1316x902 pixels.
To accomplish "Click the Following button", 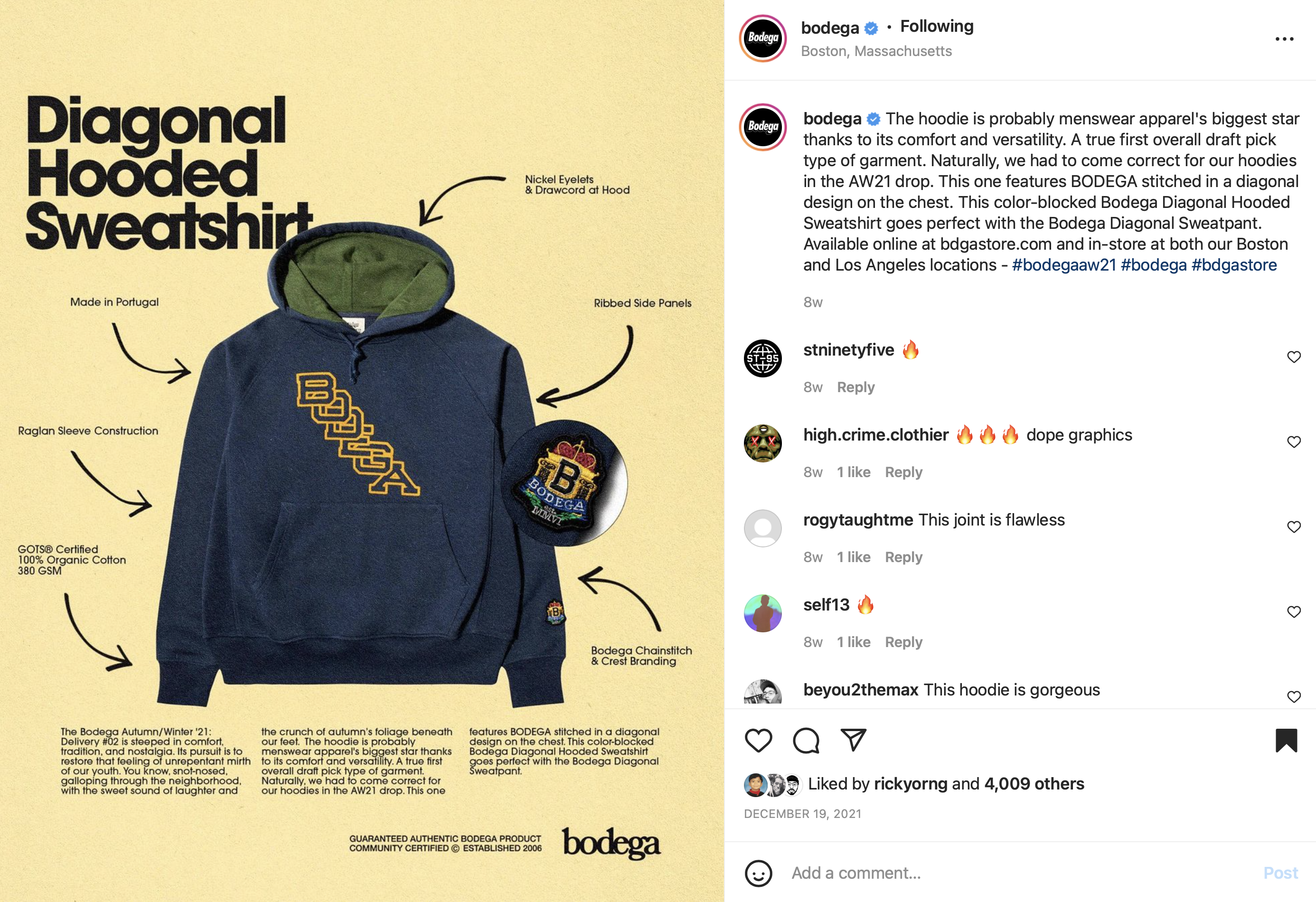I will [937, 26].
